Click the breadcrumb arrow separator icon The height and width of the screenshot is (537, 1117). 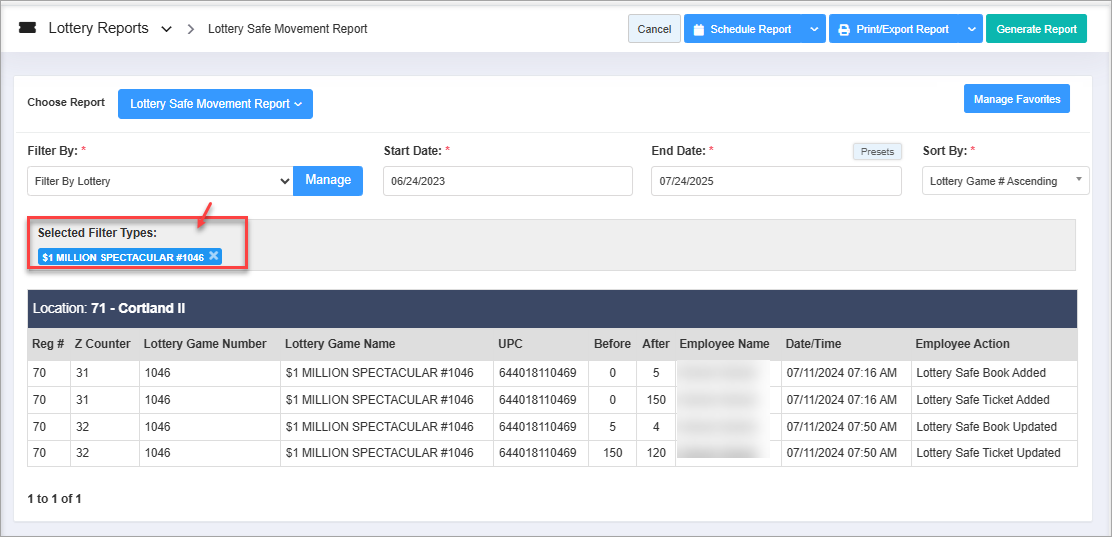click(190, 29)
